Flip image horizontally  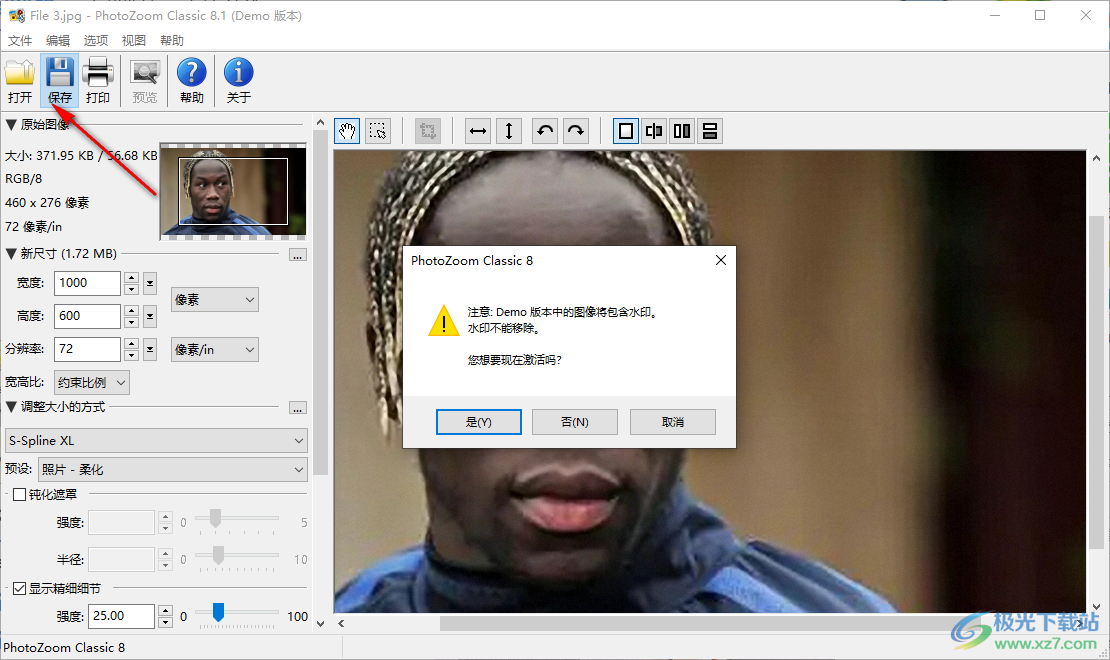(479, 131)
